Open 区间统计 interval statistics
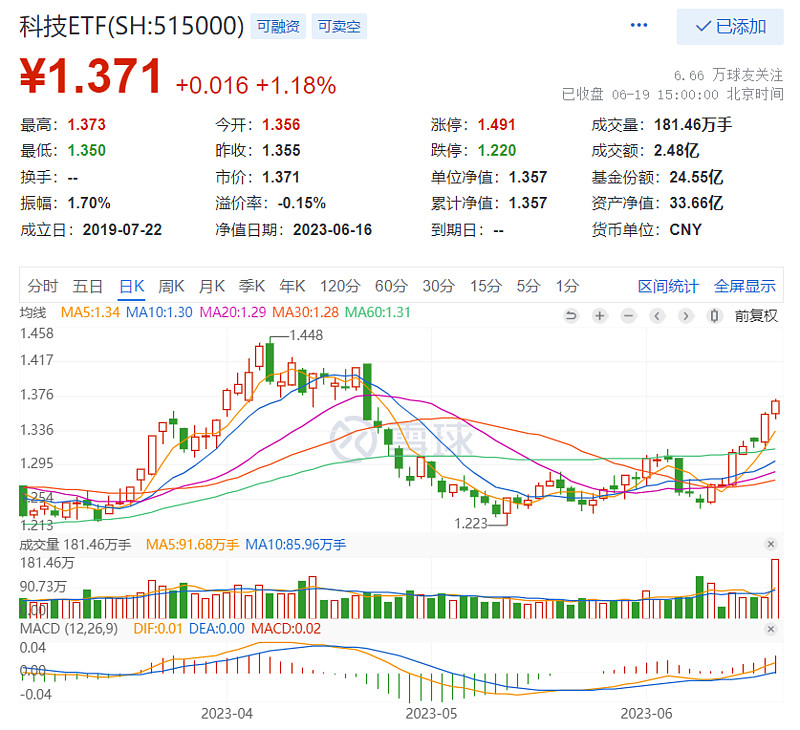The width and height of the screenshot is (800, 730). [x=667, y=285]
